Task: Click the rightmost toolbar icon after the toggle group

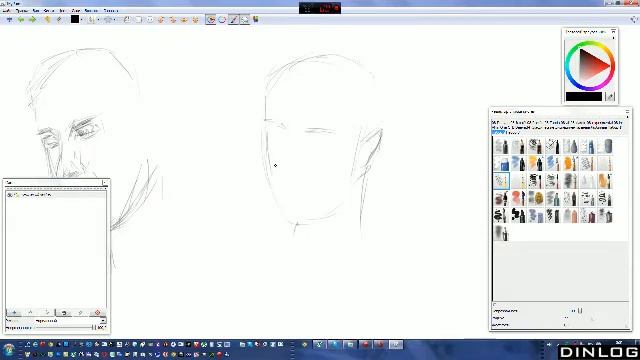Action: pos(256,19)
